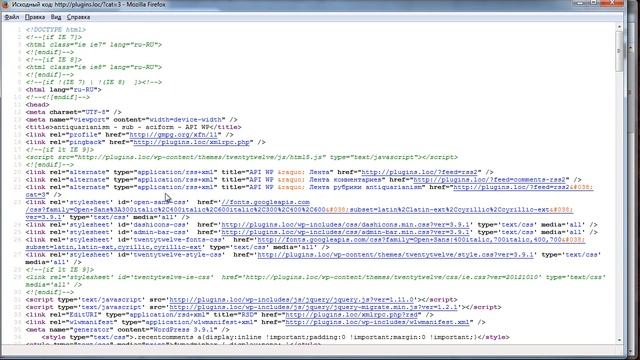
Task: Open the twentytwelve style.css?ver=3.9.1 link
Action: pos(396,255)
